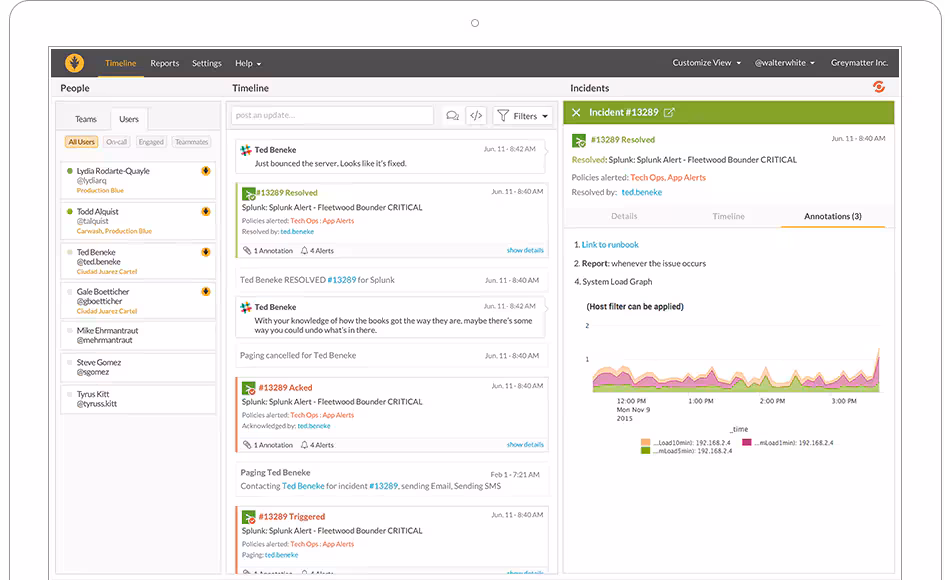Click the VictorOps logo in the navbar
The width and height of the screenshot is (950, 580).
[75, 62]
